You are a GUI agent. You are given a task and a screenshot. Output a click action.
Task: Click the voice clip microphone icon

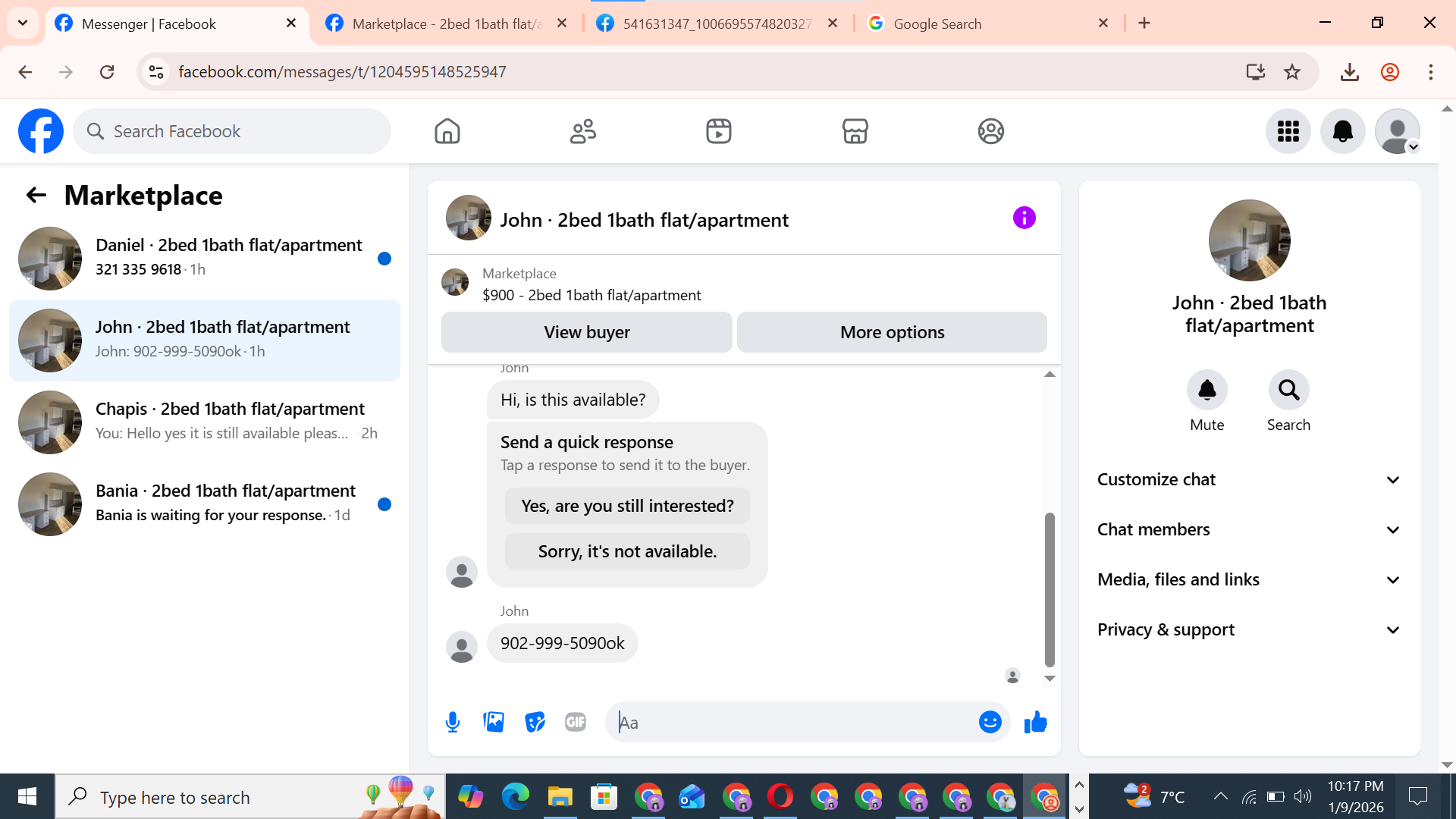pyautogui.click(x=453, y=722)
